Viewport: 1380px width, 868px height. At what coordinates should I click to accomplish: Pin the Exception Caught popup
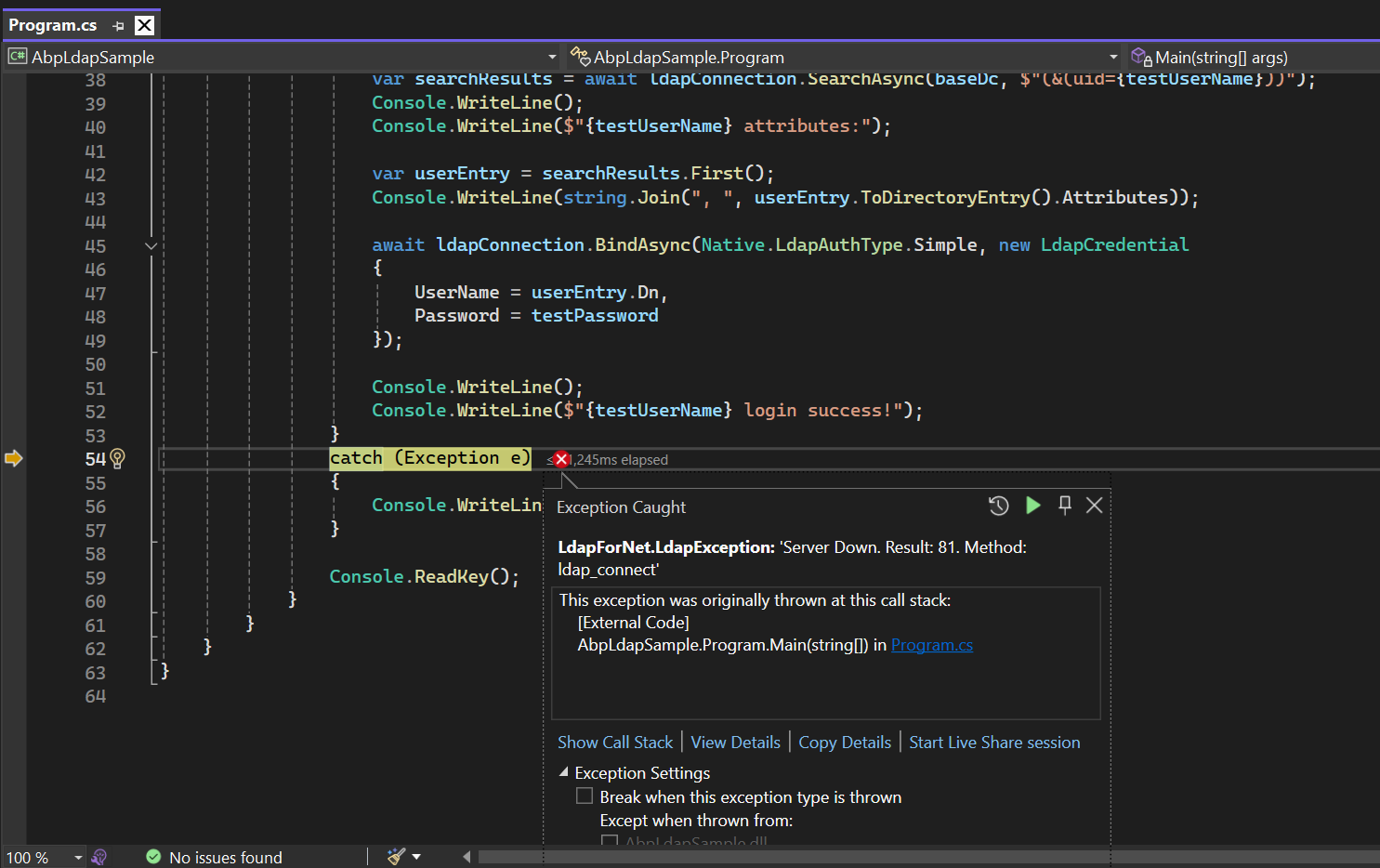[x=1065, y=505]
